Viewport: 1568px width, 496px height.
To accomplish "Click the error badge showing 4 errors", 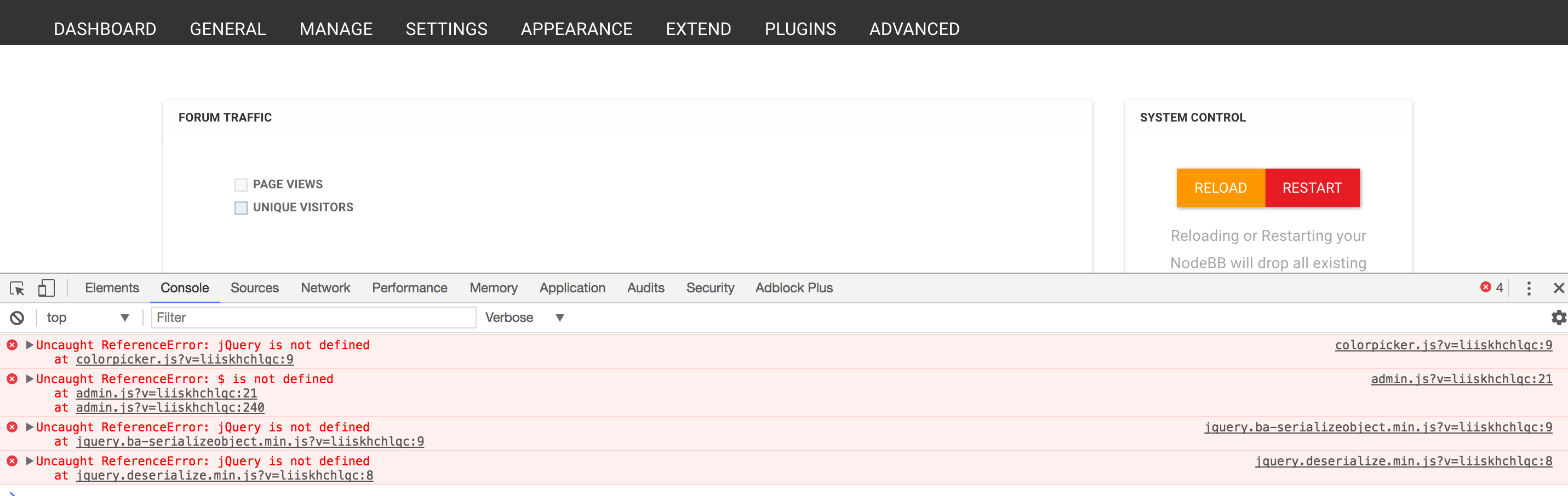I will tap(1491, 288).
